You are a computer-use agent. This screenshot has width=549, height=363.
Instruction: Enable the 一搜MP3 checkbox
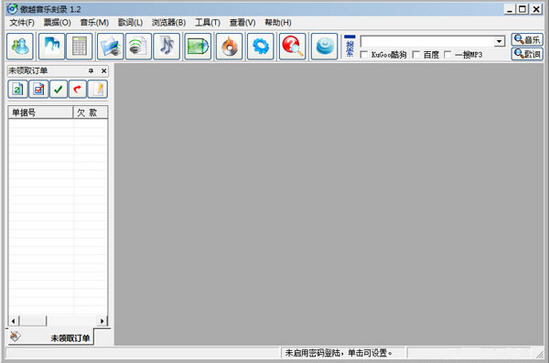[447, 55]
